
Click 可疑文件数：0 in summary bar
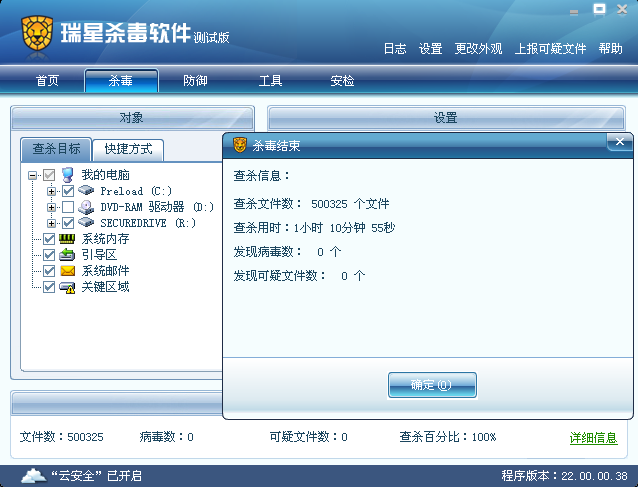[x=308, y=437]
